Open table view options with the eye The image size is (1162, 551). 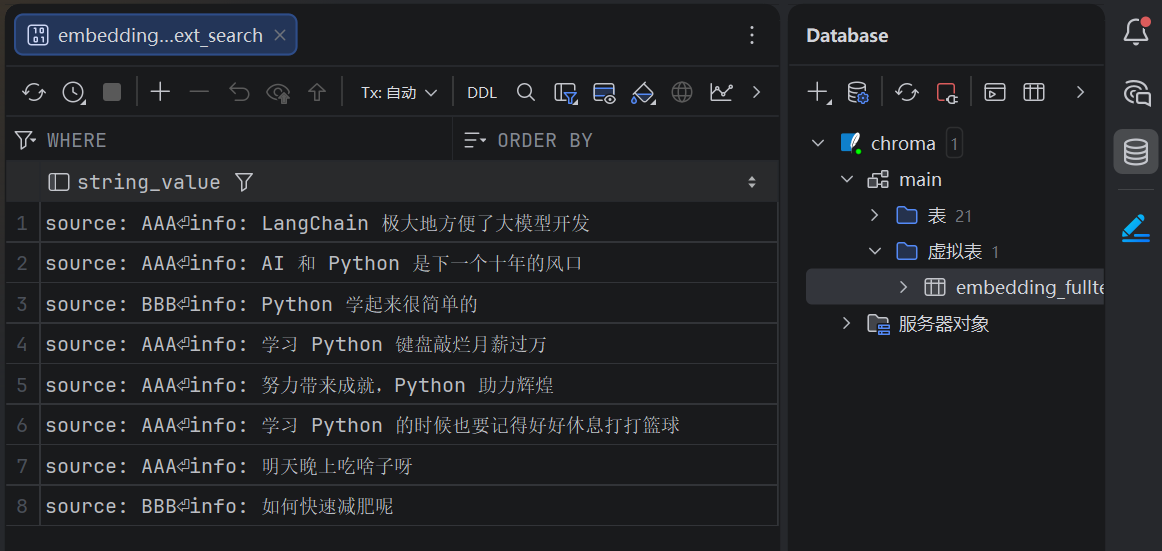click(605, 93)
